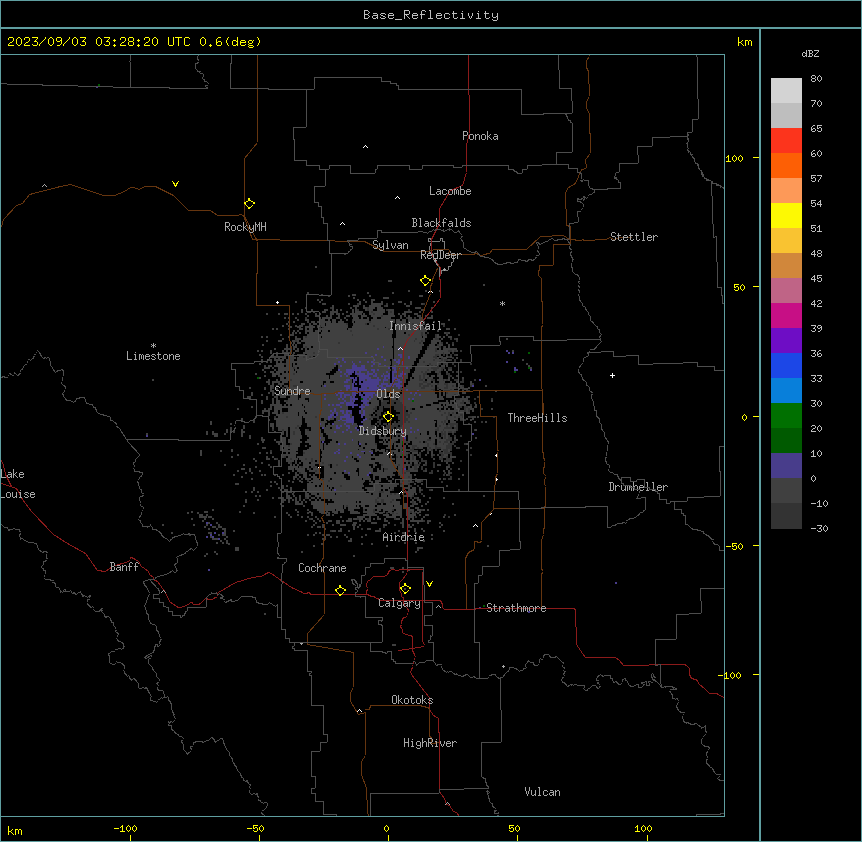
Task: Select the white asterisk marker above Limestone
Action: point(153,346)
